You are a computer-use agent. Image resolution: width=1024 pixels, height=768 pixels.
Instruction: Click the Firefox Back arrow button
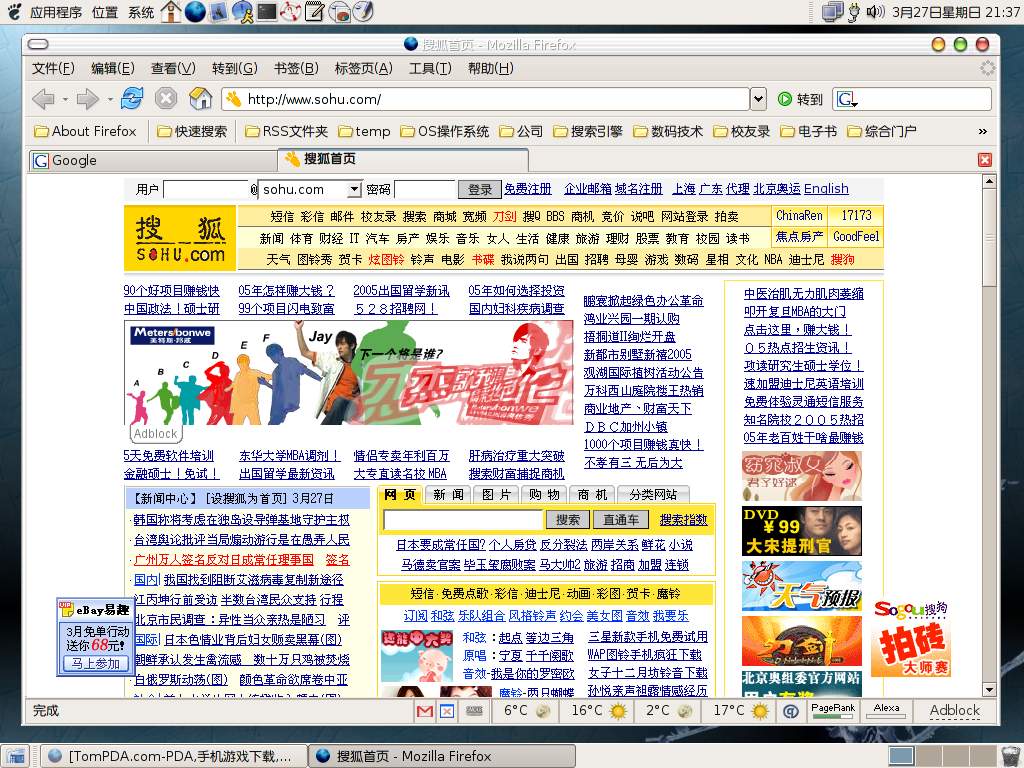point(43,99)
